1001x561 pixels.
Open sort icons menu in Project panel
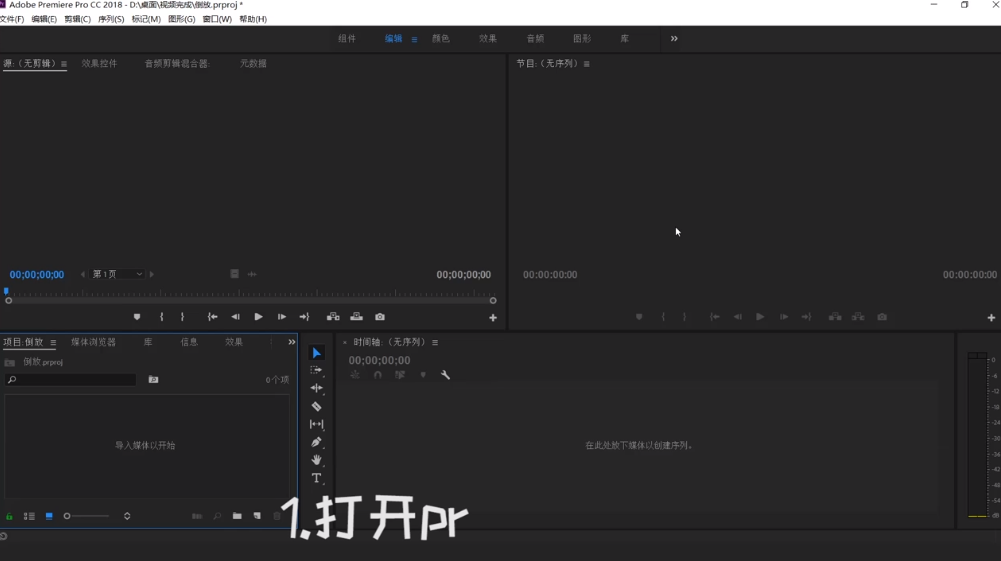[127, 516]
